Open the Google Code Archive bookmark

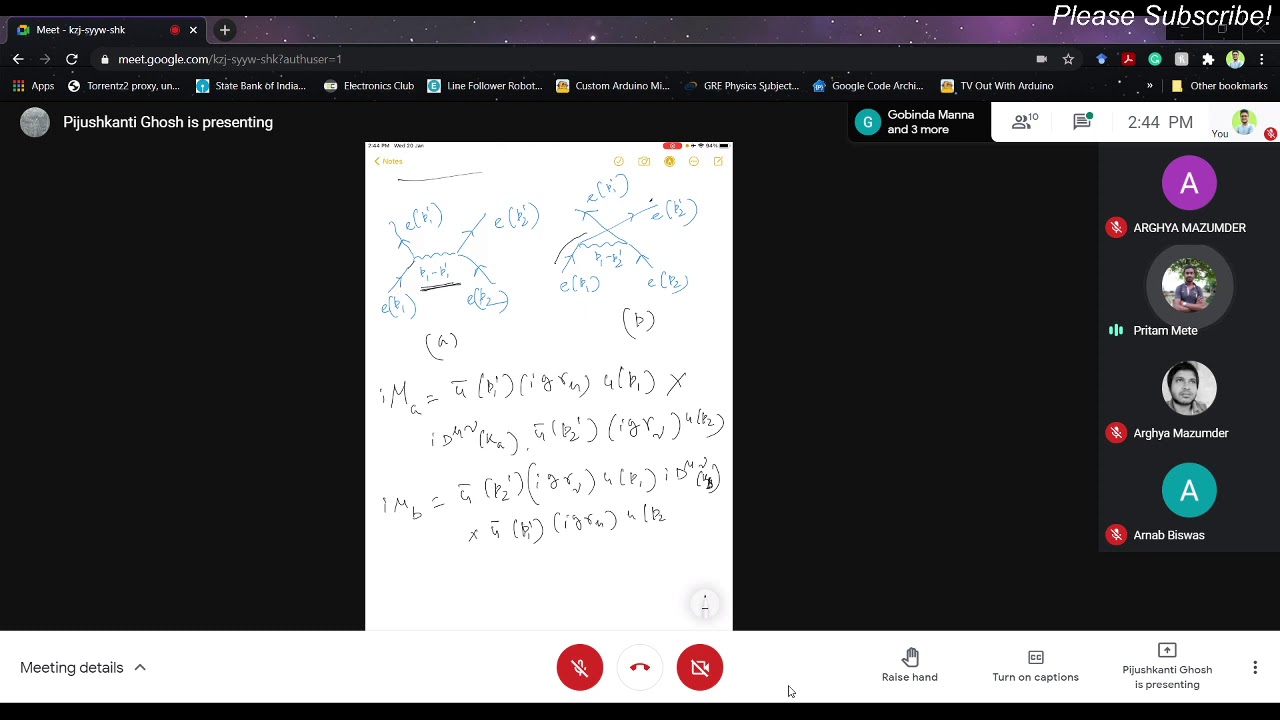coord(868,86)
